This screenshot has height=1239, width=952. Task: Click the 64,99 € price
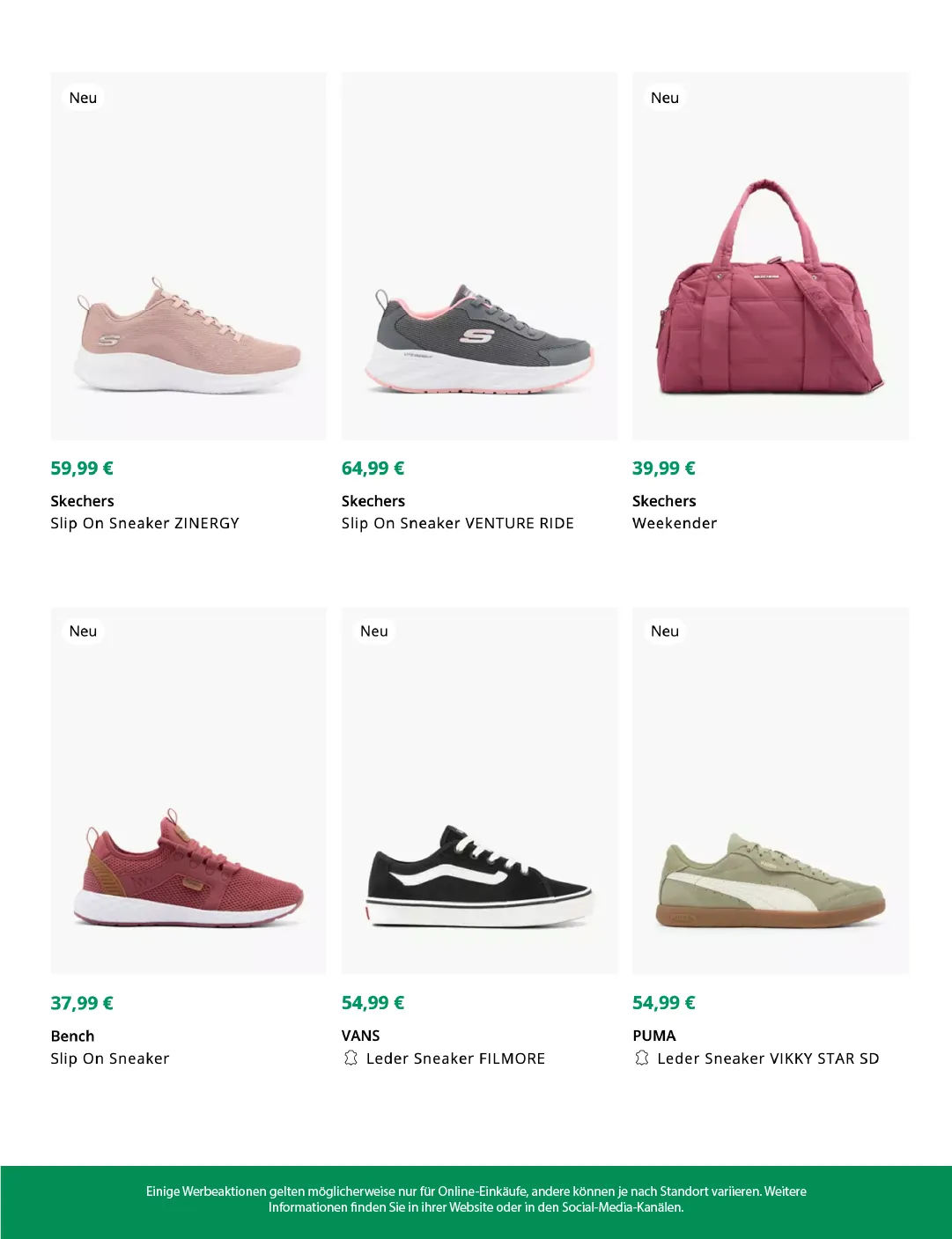(x=373, y=468)
